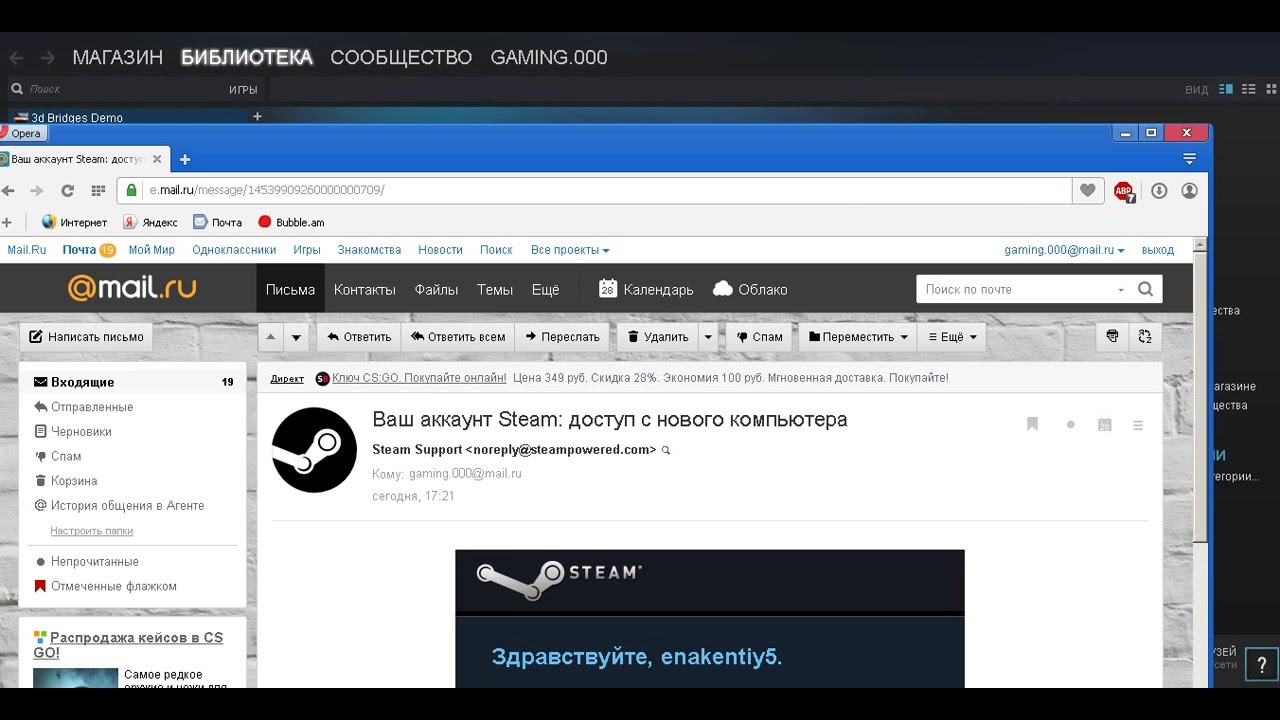Open Входящие folder
Image resolution: width=1280 pixels, height=720 pixels.
click(x=133, y=382)
